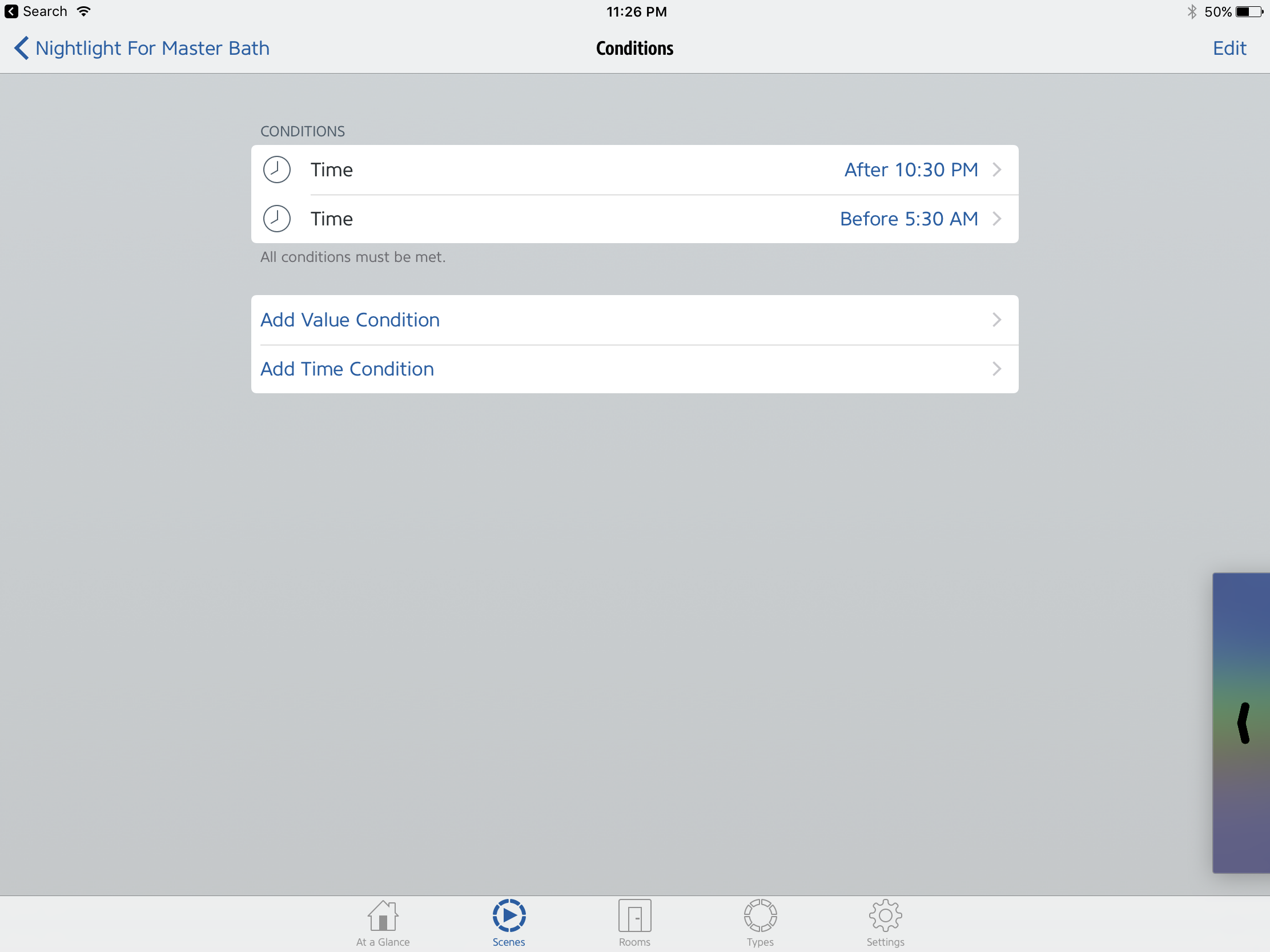Viewport: 1270px width, 952px height.
Task: Expand chevron on Before 5:30 AM row
Action: coord(996,219)
